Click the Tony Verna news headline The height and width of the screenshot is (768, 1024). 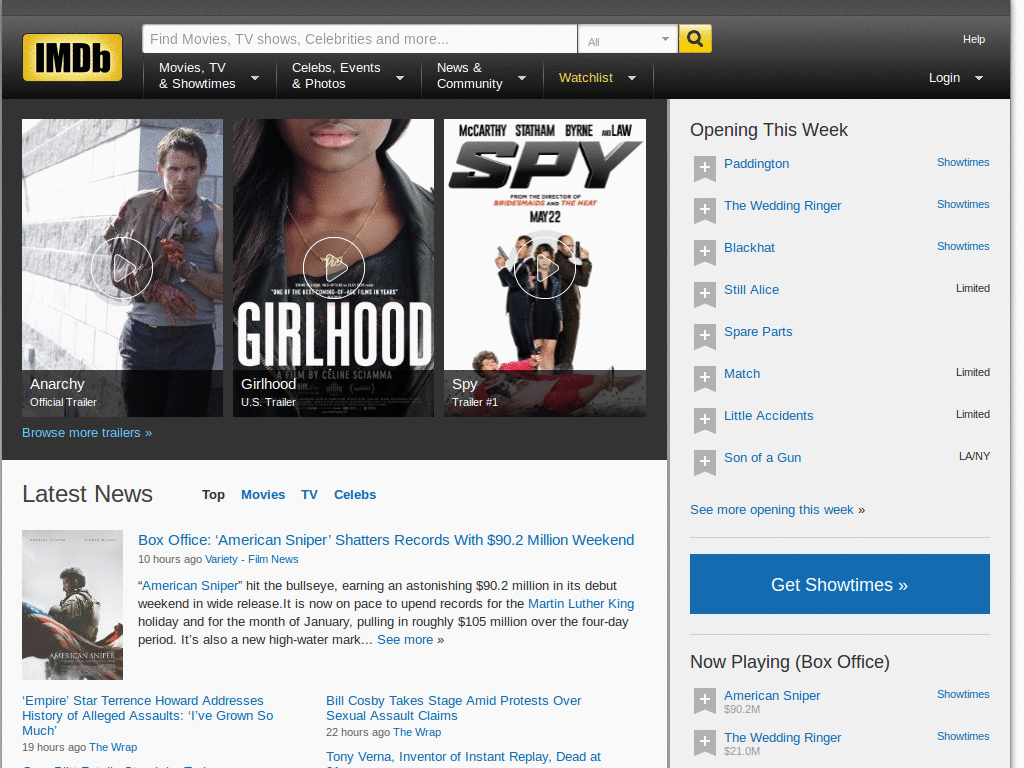463,758
